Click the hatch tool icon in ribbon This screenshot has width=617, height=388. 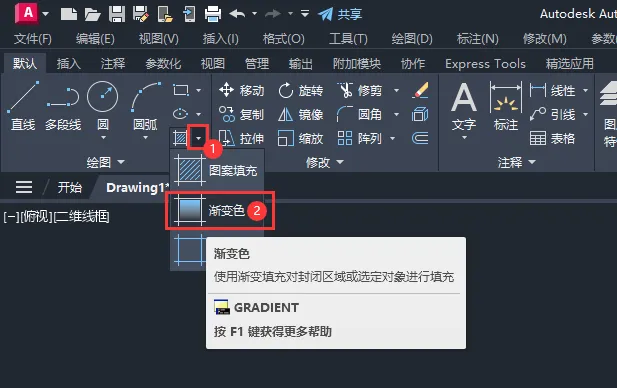pyautogui.click(x=180, y=138)
